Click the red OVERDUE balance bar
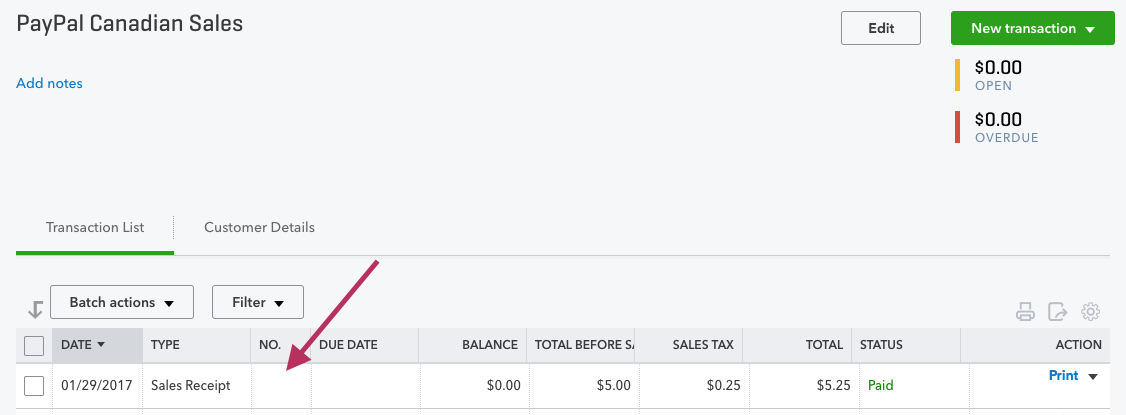 tap(957, 127)
